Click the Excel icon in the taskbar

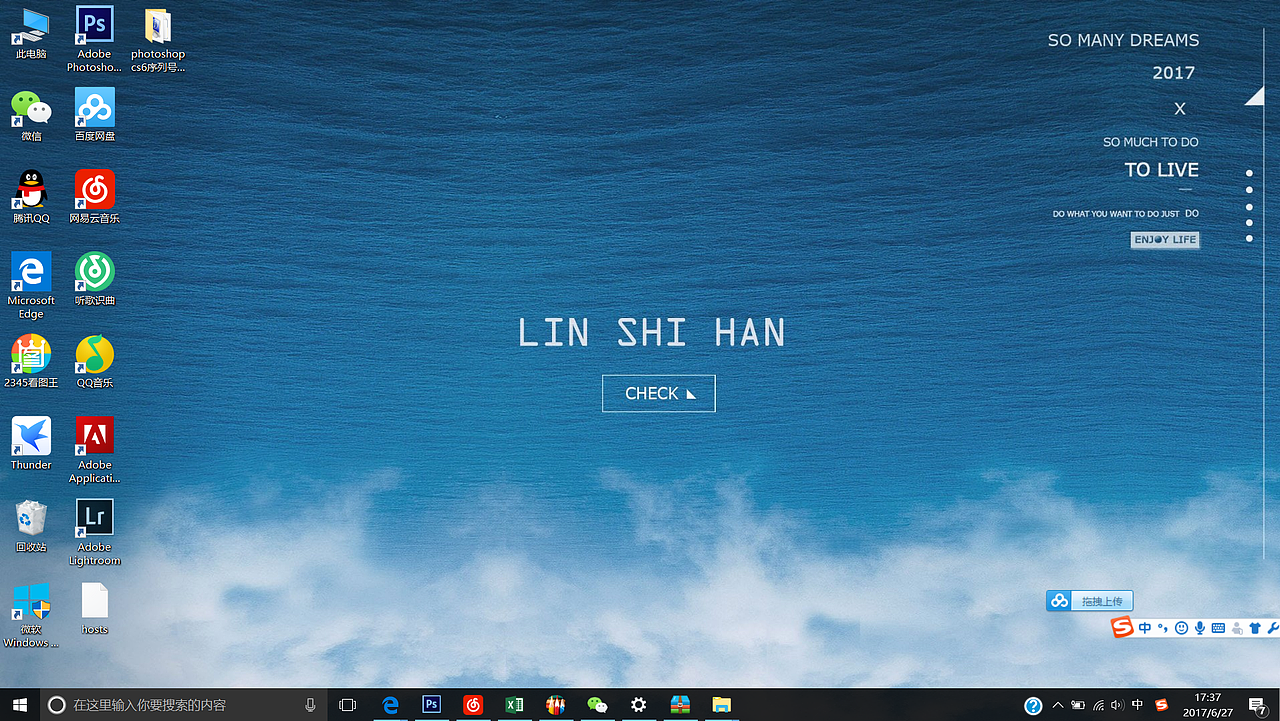pos(514,705)
